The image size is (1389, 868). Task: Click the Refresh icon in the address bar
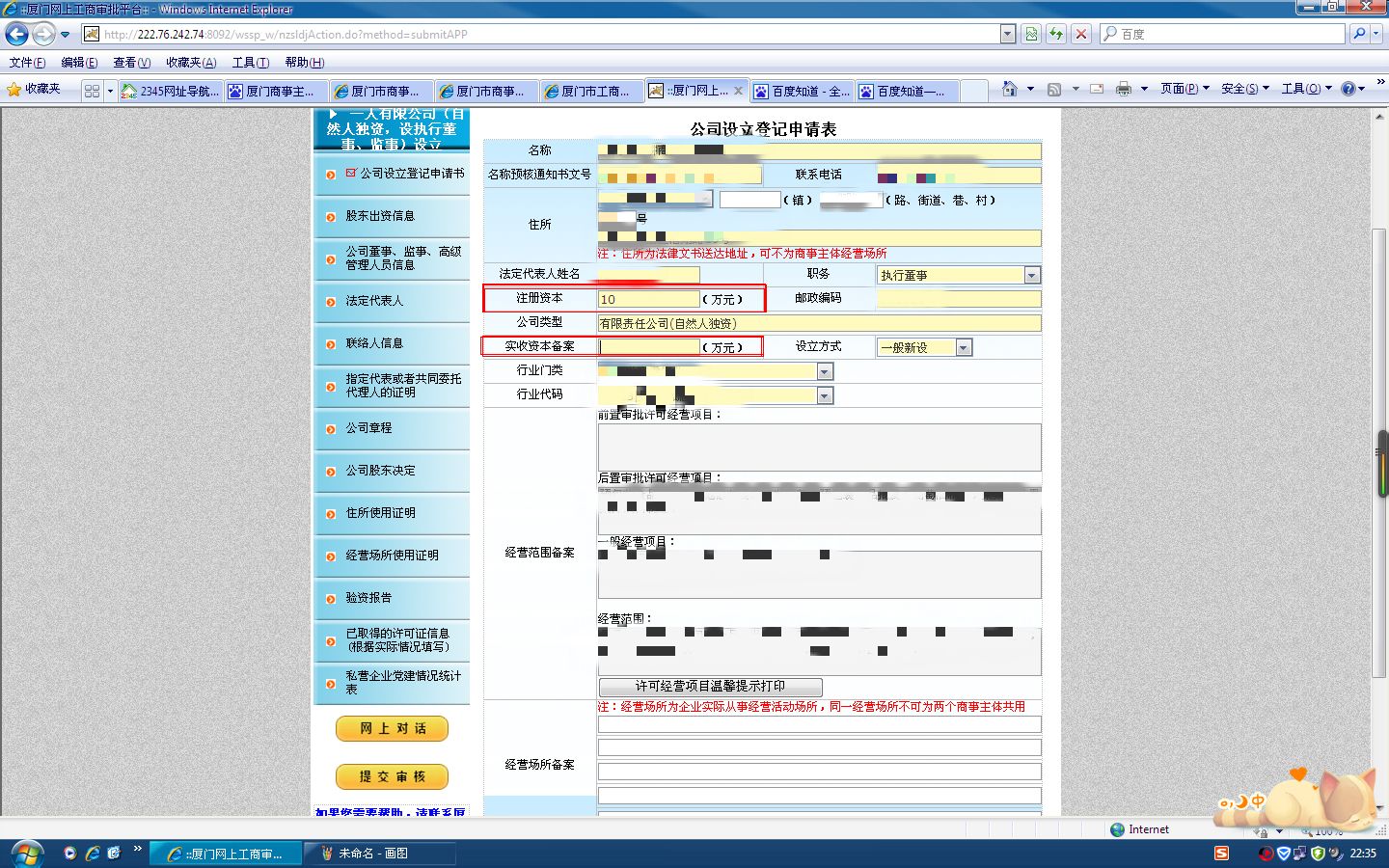[x=1055, y=34]
